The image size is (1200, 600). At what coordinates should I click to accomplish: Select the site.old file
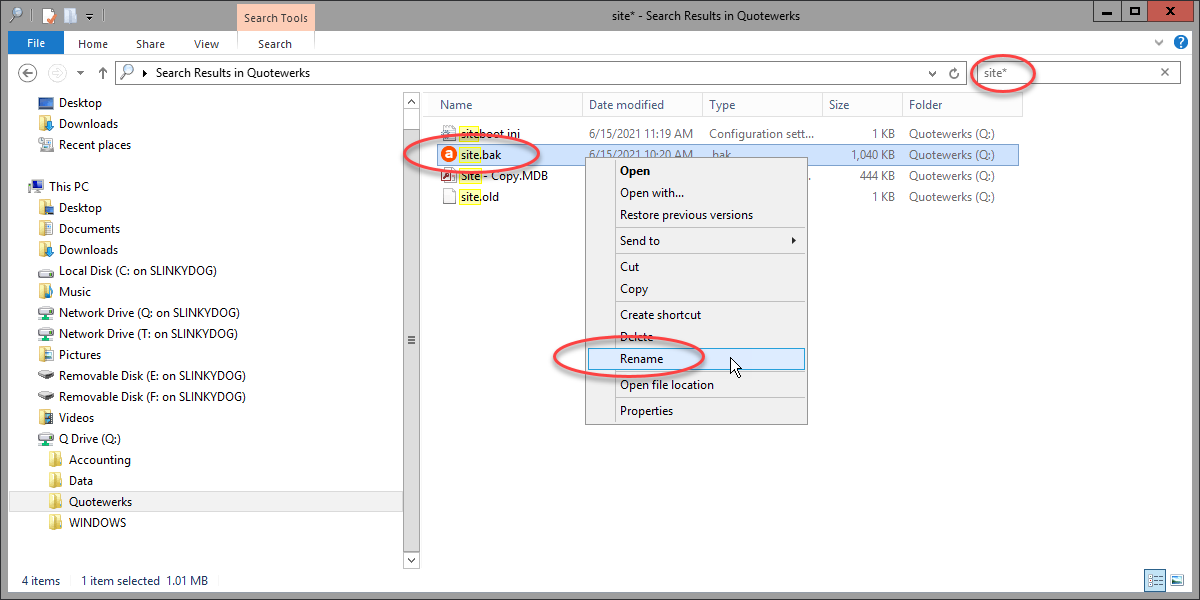[480, 197]
